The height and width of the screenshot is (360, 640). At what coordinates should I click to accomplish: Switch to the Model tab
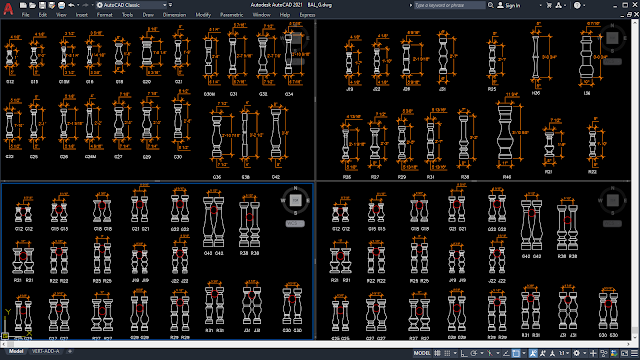point(16,351)
